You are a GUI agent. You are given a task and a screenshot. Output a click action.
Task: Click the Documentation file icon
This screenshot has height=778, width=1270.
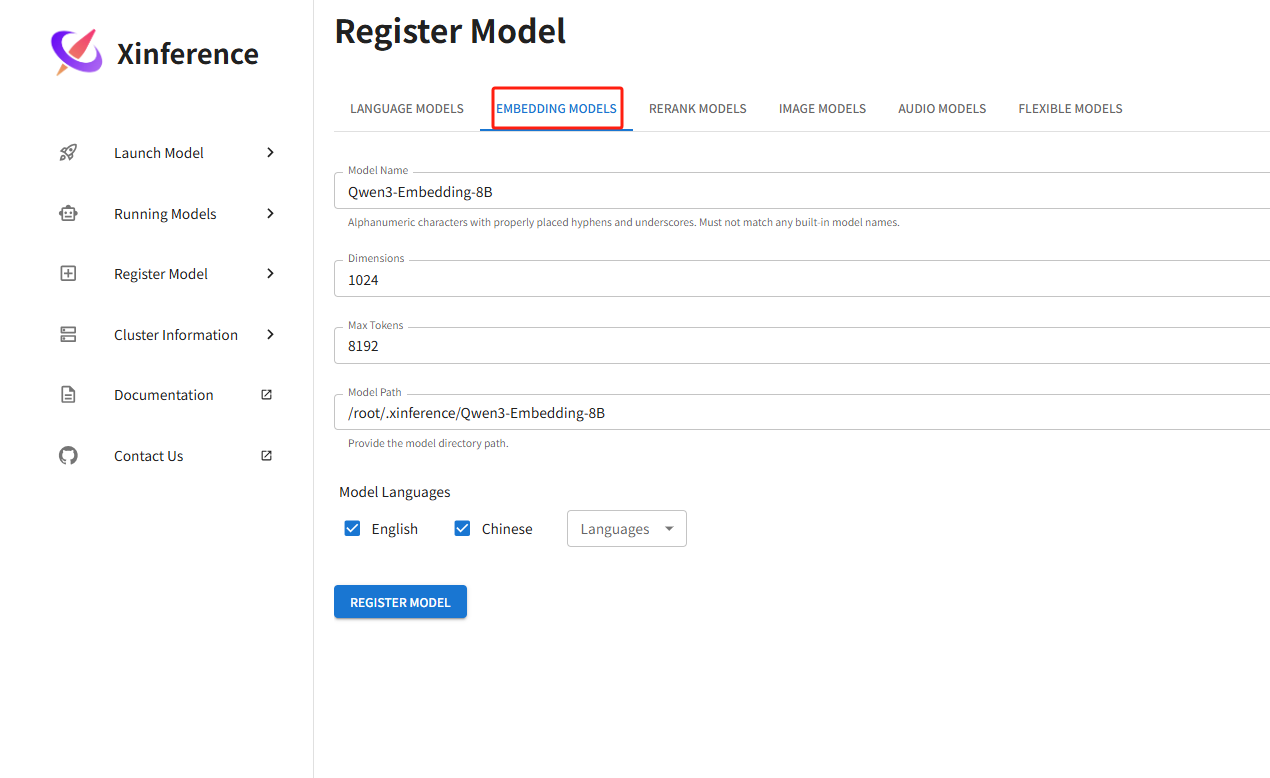pos(68,395)
